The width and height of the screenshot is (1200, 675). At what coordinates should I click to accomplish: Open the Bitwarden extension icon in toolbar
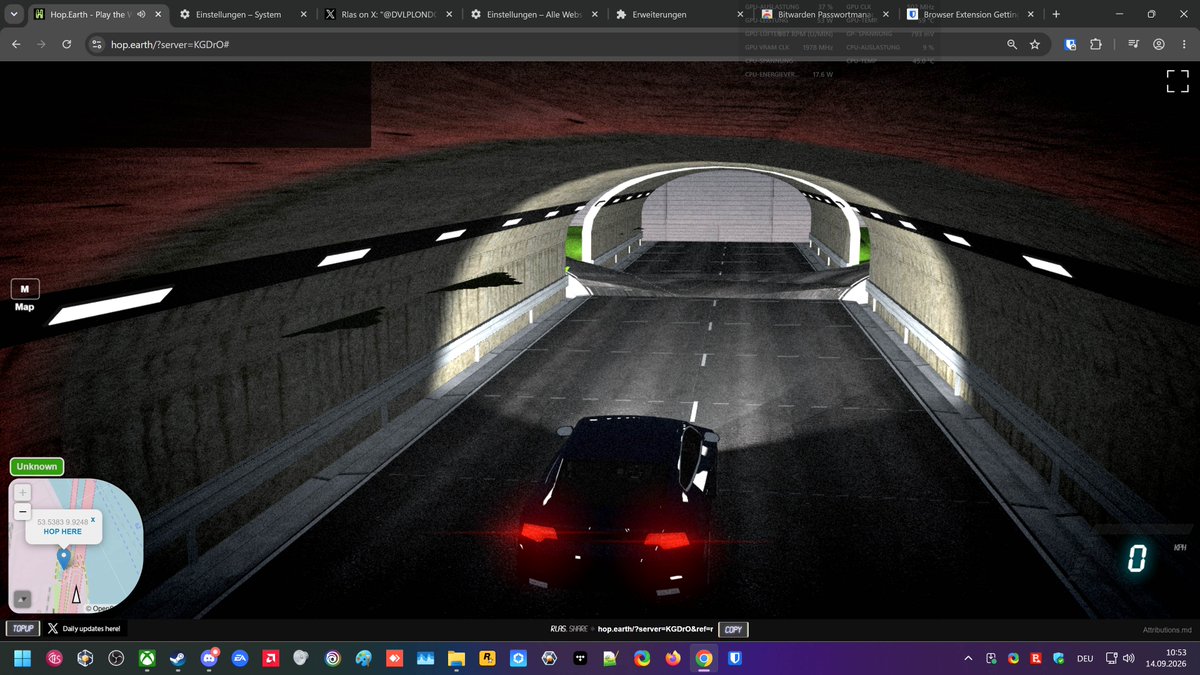point(1070,45)
